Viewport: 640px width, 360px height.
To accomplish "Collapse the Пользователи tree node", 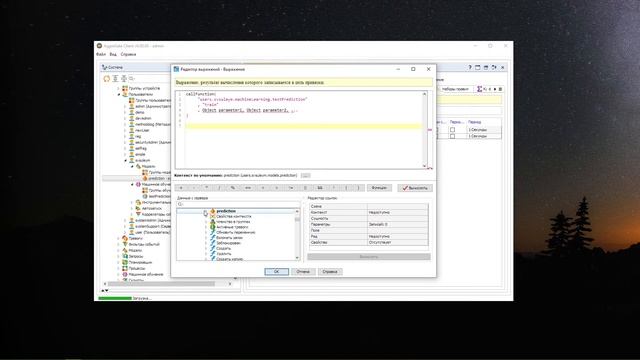I will pyautogui.click(x=119, y=94).
